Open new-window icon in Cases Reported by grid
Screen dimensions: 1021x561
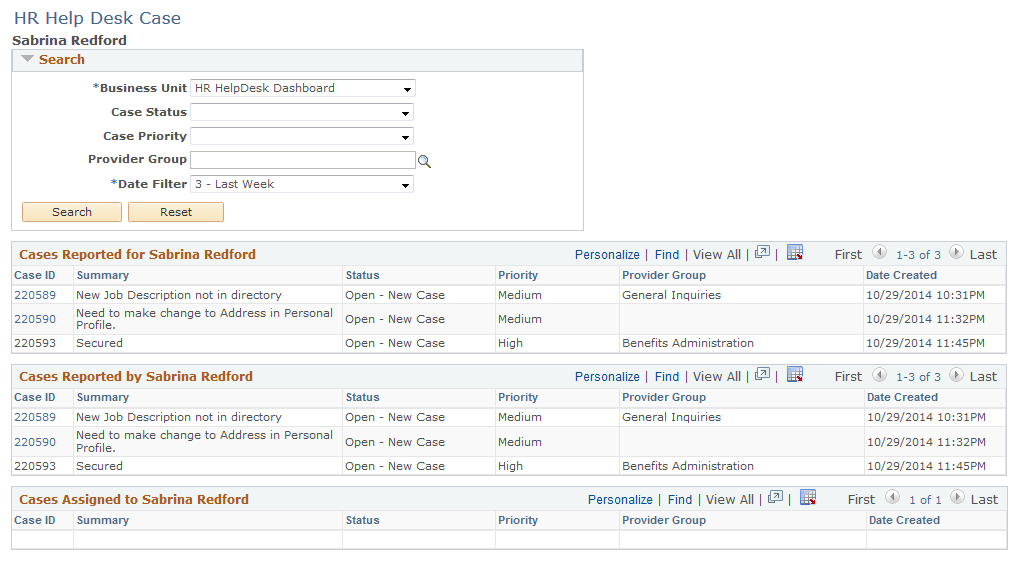click(x=762, y=374)
